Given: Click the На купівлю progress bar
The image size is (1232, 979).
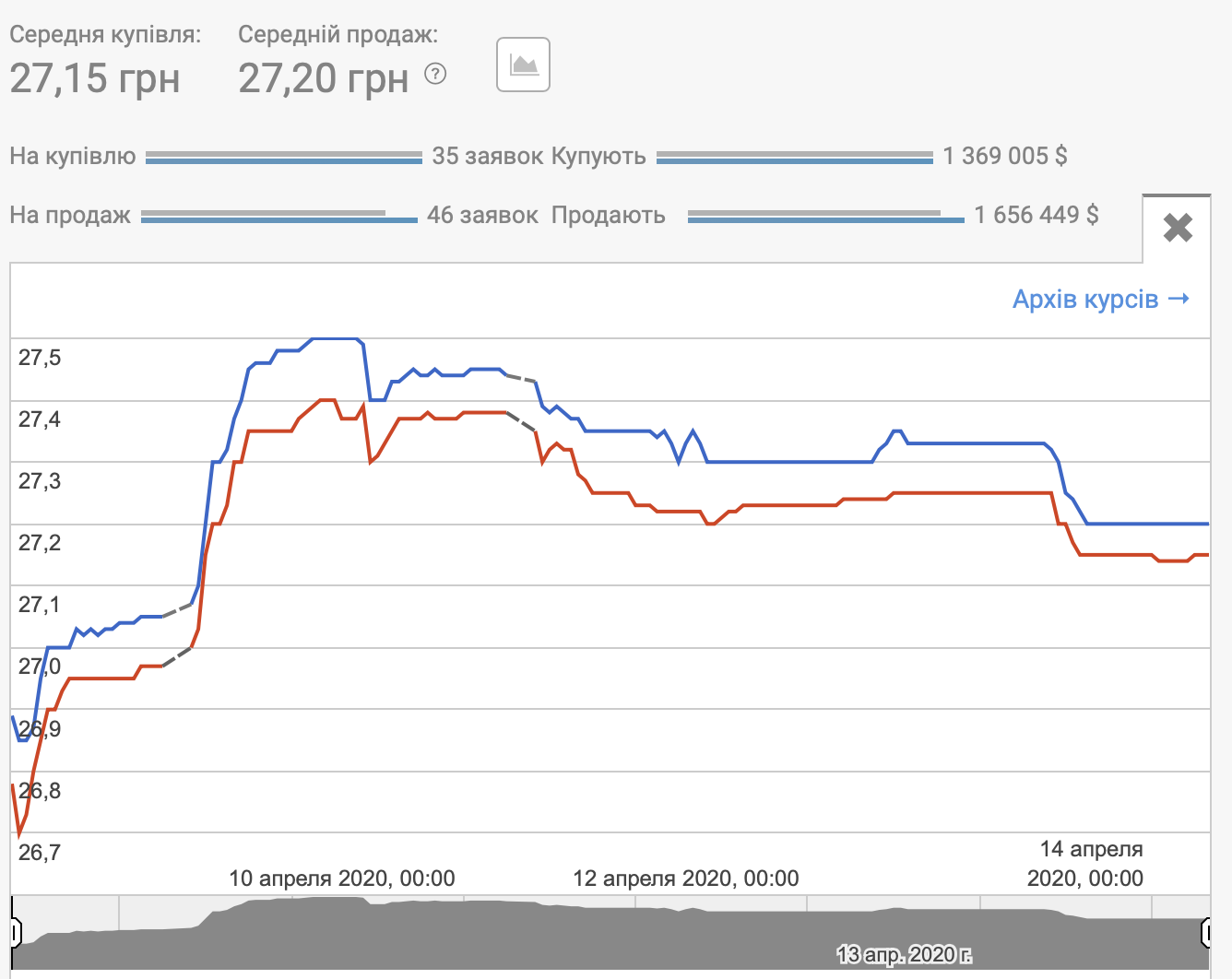Looking at the screenshot, I should tap(284, 157).
